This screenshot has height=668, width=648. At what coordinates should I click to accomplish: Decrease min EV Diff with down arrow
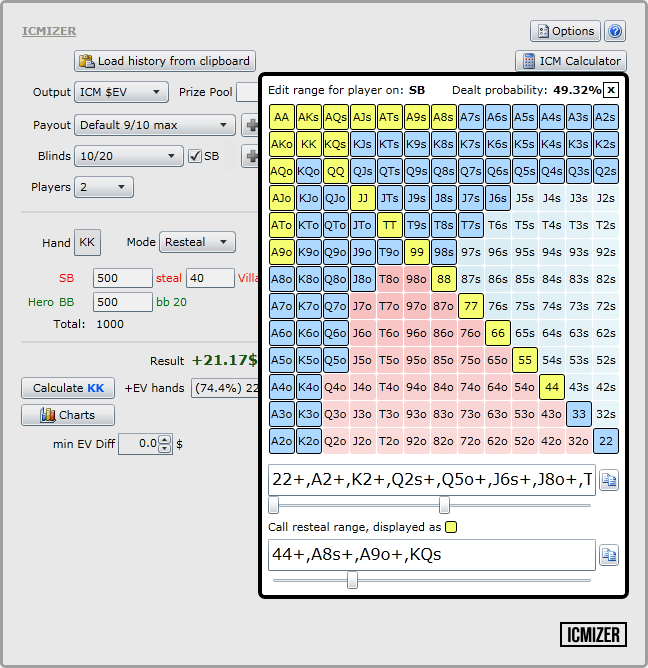click(x=164, y=449)
